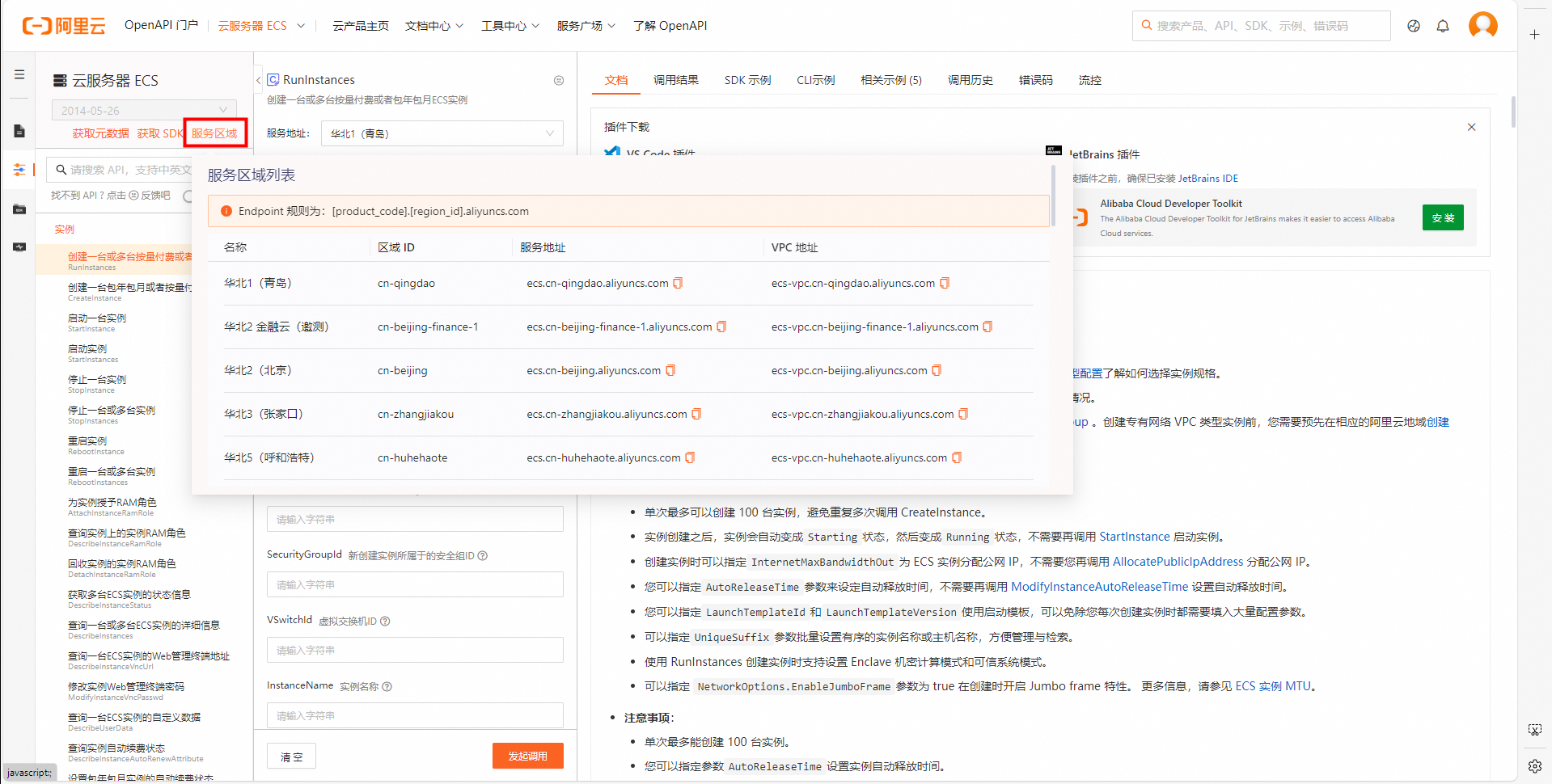Click the green 安装 button
The image size is (1552, 784).
[x=1443, y=218]
